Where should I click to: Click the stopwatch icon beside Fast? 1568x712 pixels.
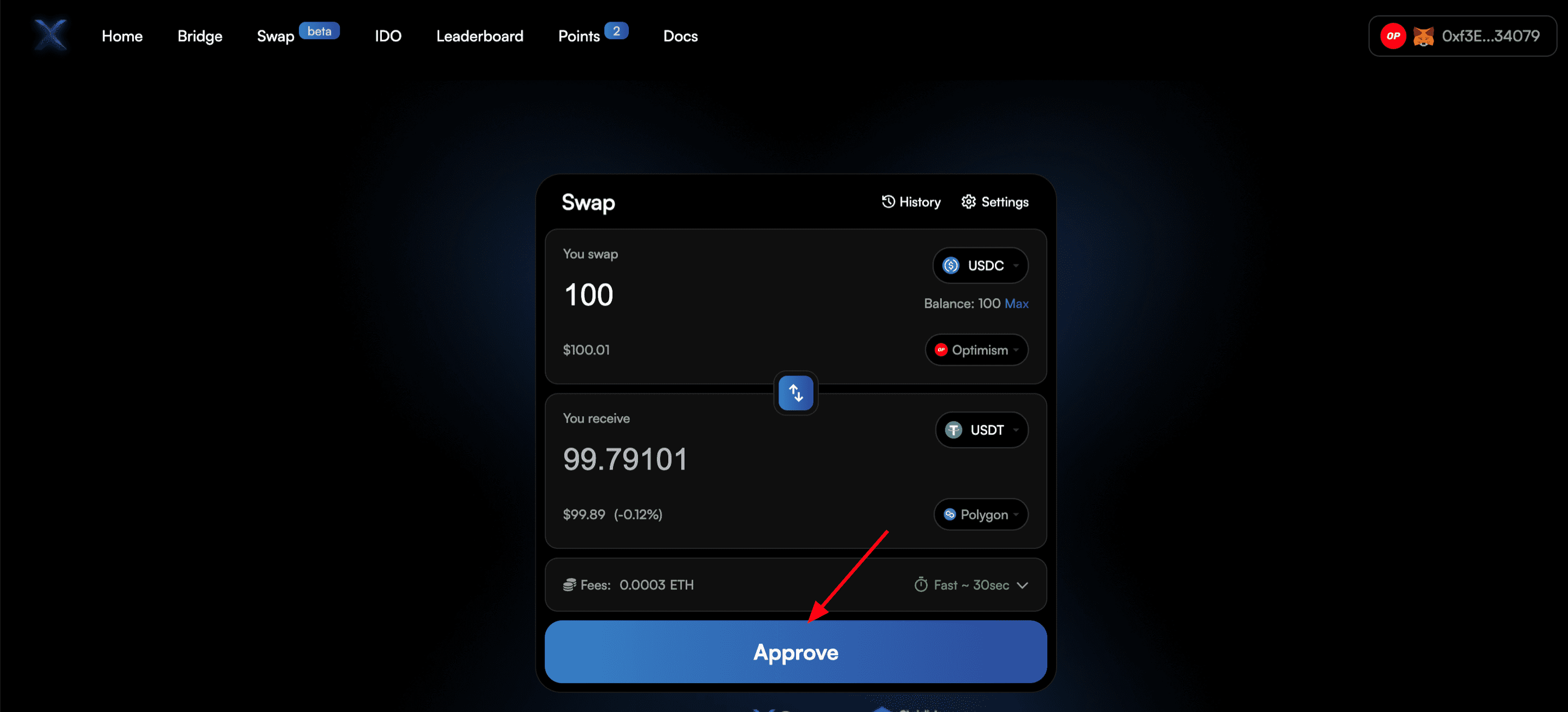coord(921,584)
